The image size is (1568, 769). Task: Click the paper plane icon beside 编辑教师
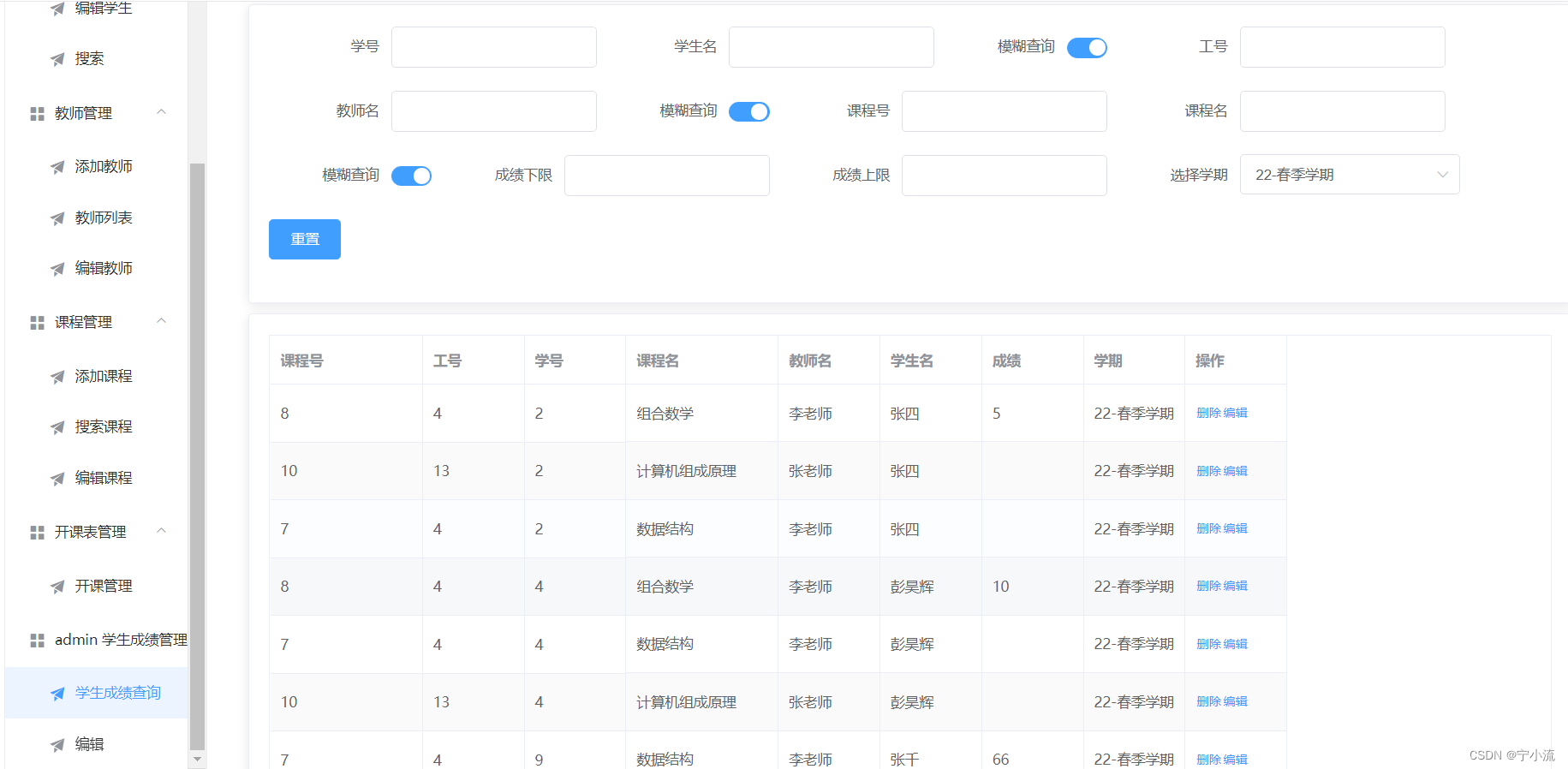coord(57,269)
